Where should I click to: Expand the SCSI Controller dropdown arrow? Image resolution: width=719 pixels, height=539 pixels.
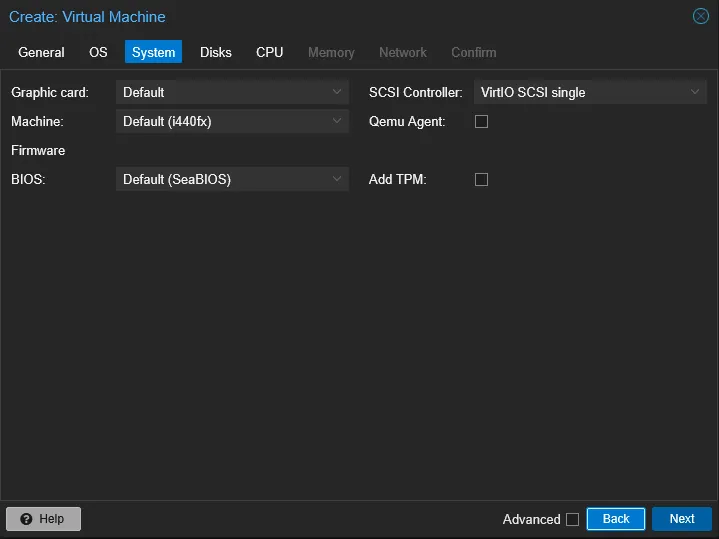click(x=695, y=92)
